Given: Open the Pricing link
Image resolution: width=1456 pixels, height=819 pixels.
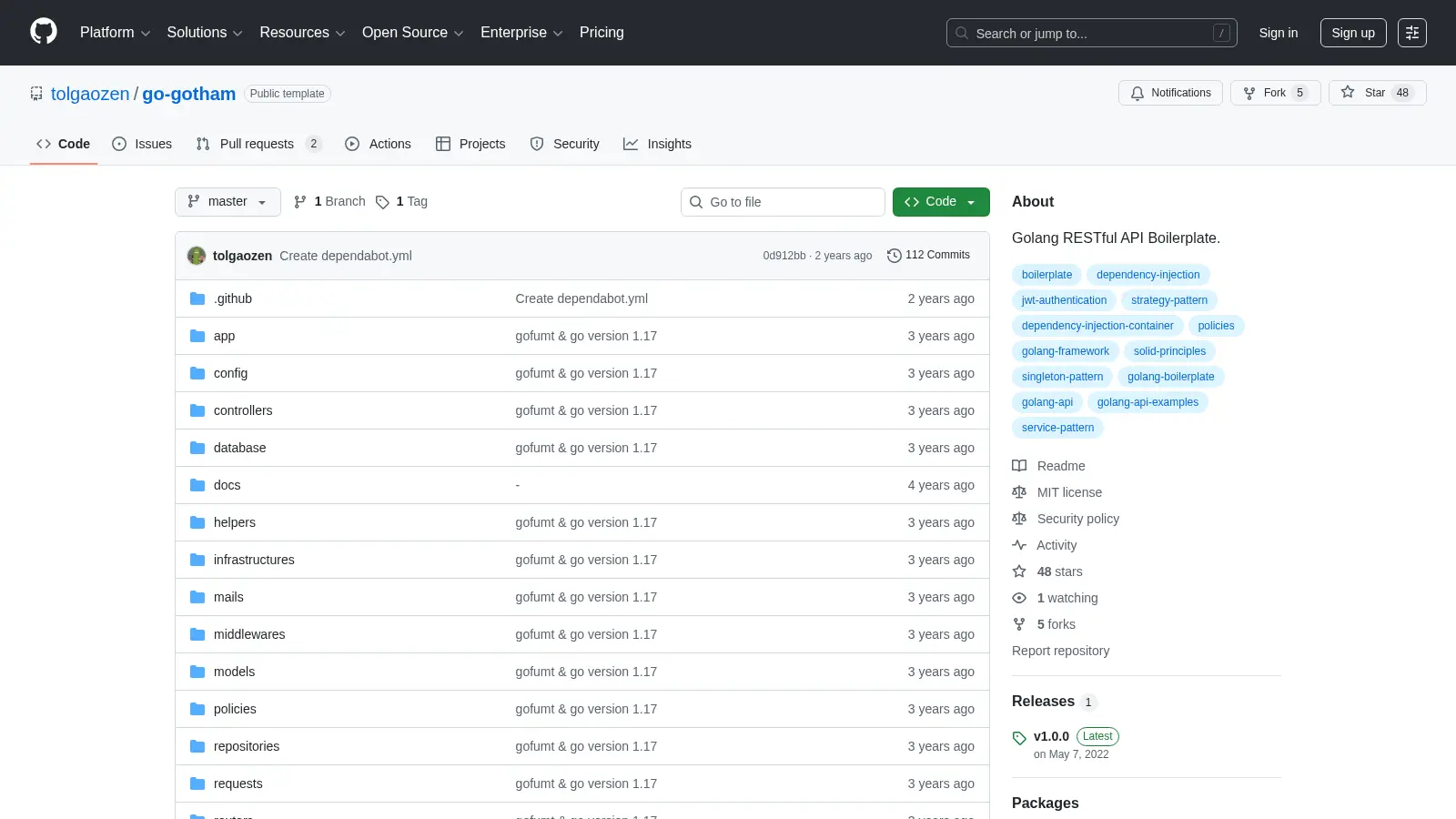Looking at the screenshot, I should click(602, 33).
